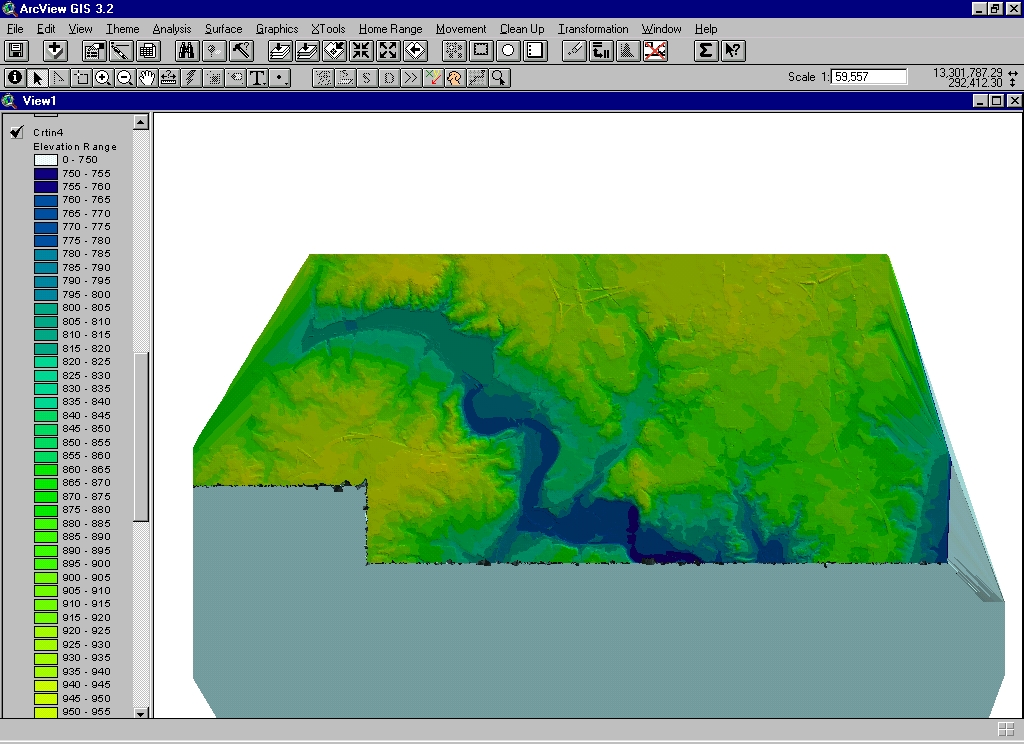Select the Zoom In magnifier tool
The height and width of the screenshot is (744, 1024).
click(103, 78)
